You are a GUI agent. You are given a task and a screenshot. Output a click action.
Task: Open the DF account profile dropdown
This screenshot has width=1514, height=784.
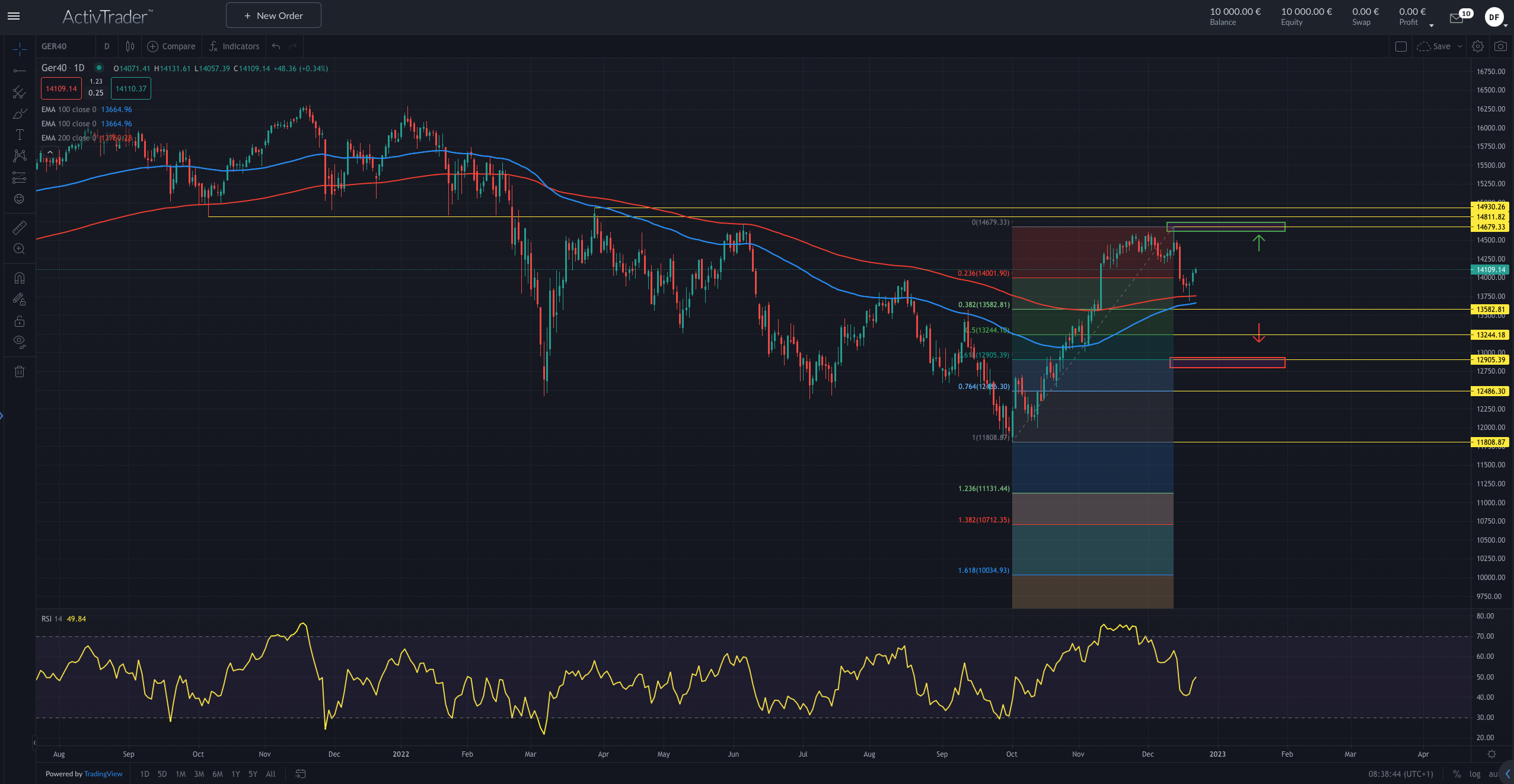(1495, 17)
